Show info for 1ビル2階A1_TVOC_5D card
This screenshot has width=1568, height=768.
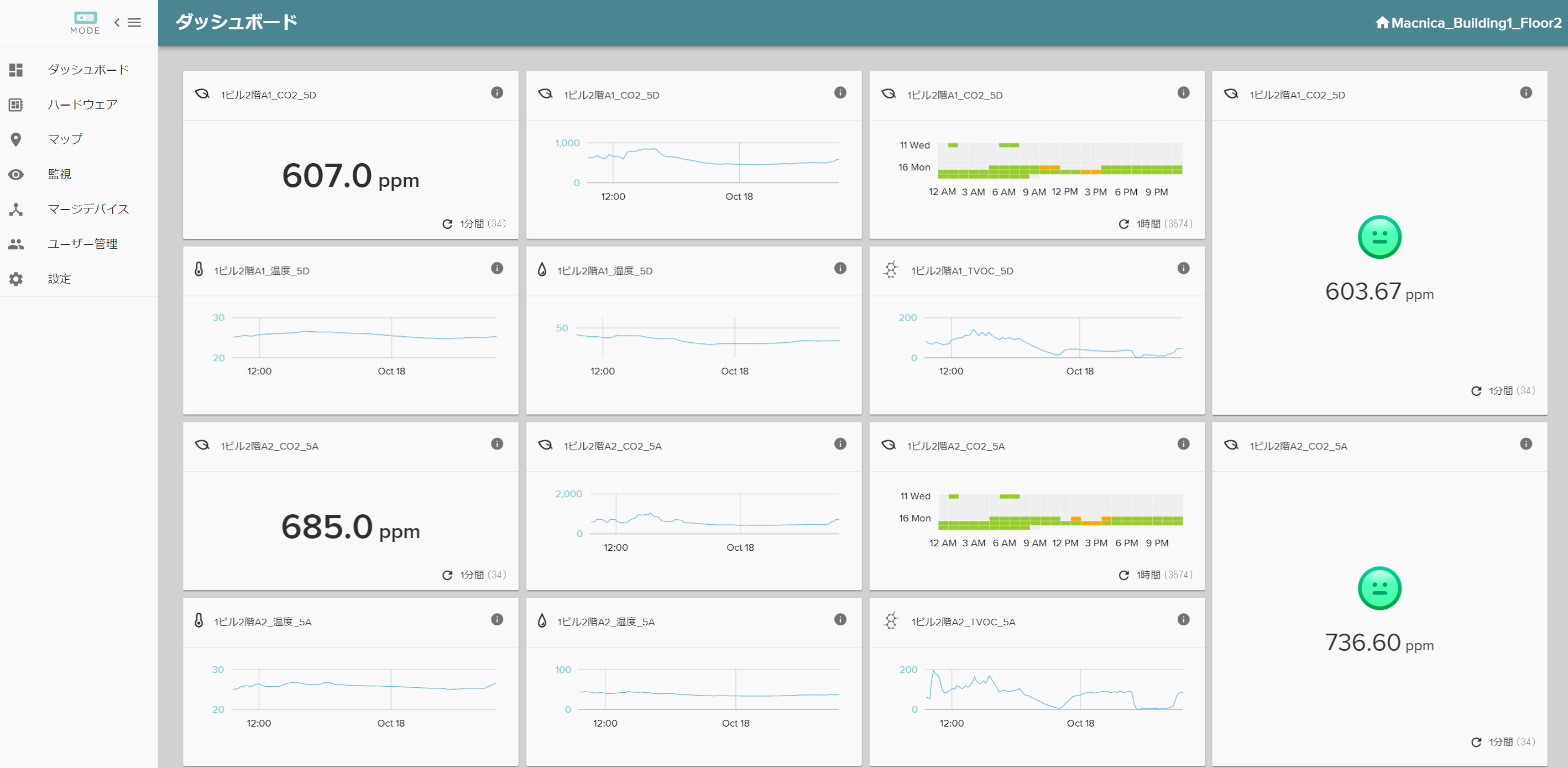point(1183,268)
